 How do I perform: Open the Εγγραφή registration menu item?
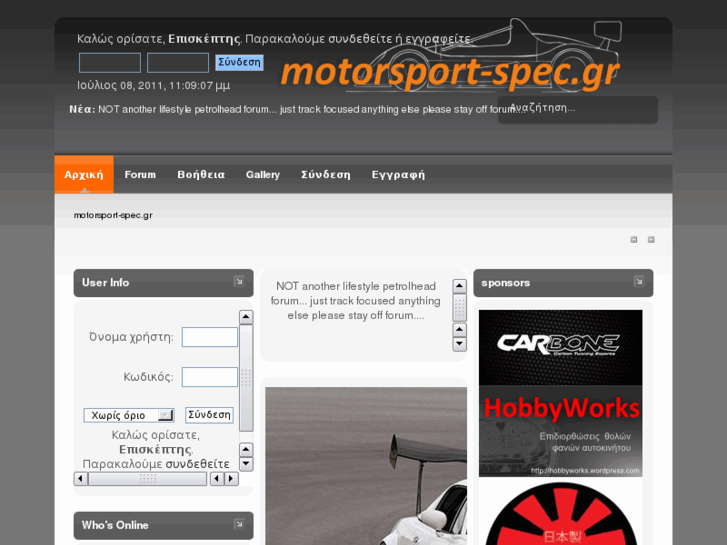coord(398,174)
